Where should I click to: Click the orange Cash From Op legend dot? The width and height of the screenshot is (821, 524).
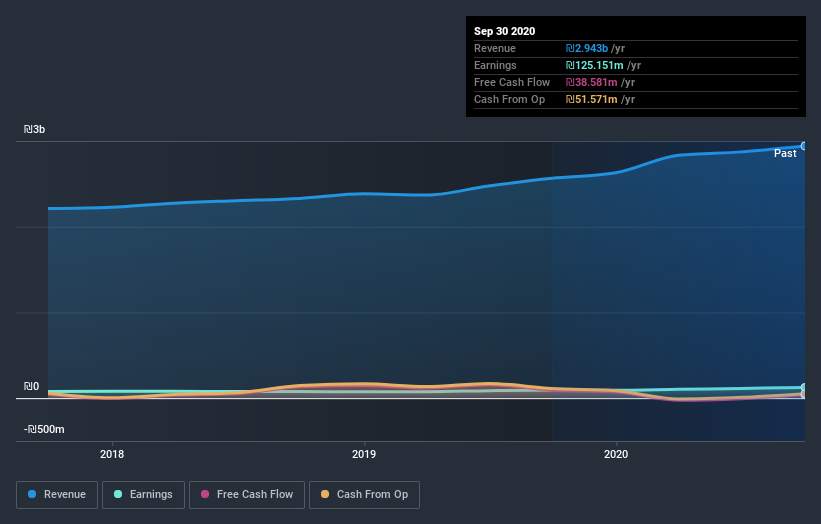coord(325,494)
